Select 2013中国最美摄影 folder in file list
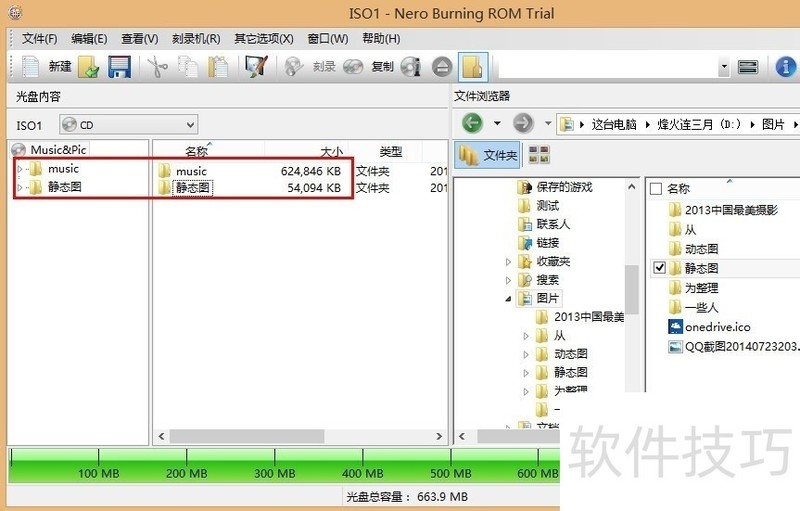Viewport: 800px width, 511px height. 723,210
